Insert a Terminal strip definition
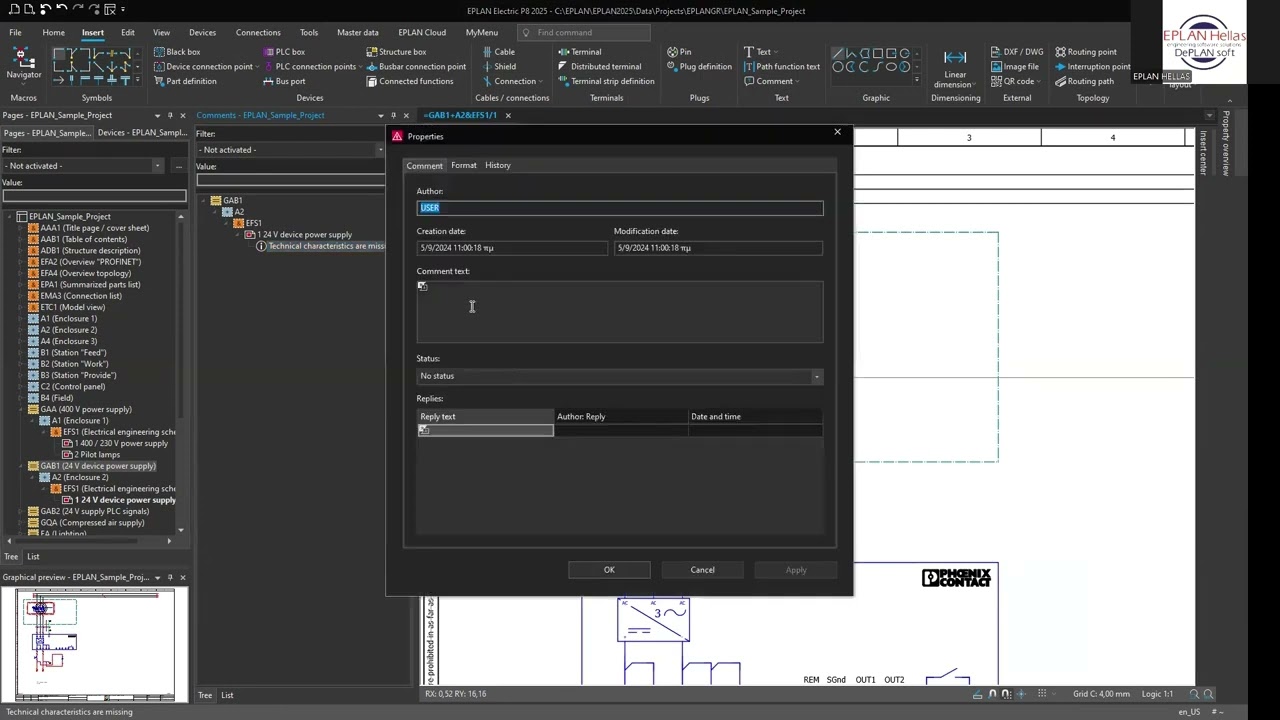 [x=606, y=81]
